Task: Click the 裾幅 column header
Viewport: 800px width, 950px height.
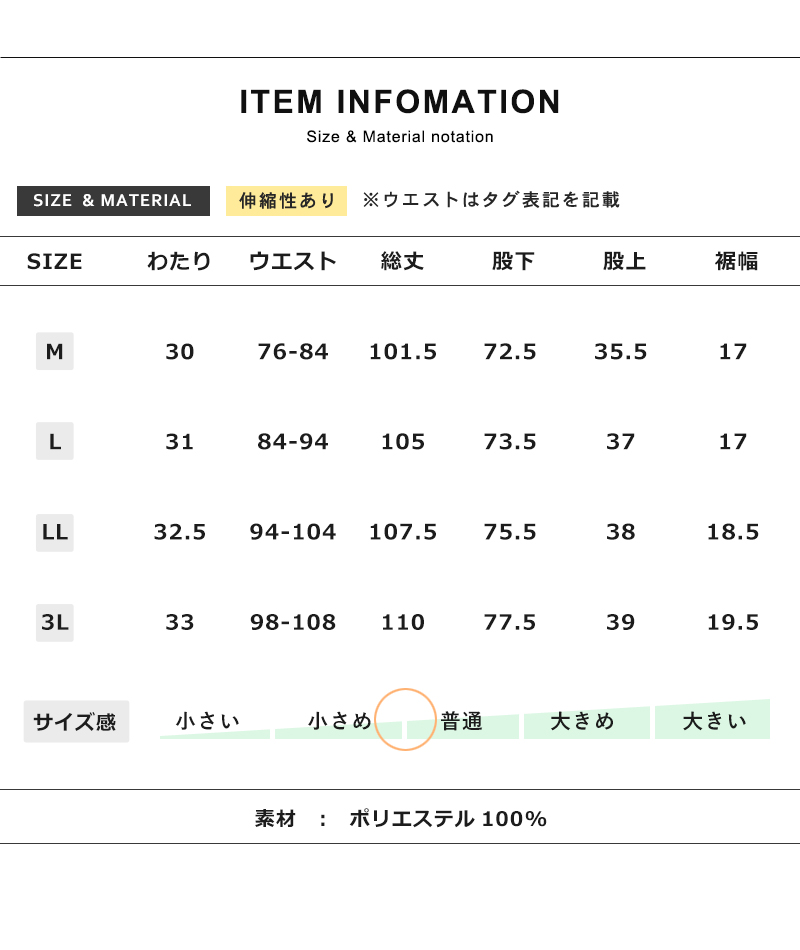Action: click(736, 261)
